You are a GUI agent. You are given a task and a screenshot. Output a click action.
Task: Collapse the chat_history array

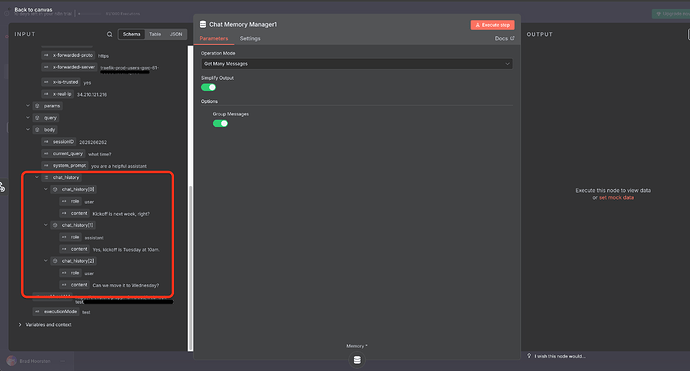[37, 177]
